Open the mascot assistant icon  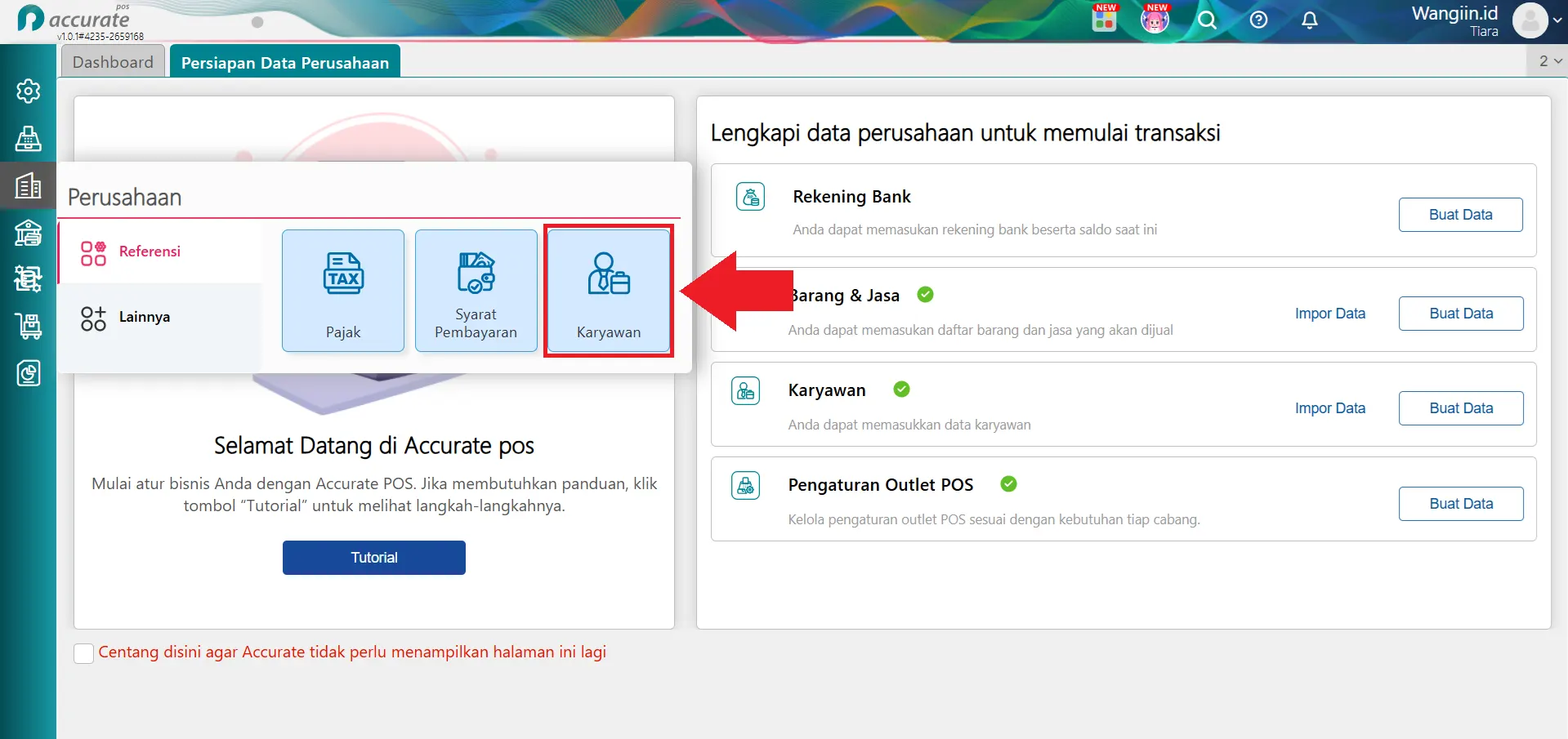[1155, 19]
